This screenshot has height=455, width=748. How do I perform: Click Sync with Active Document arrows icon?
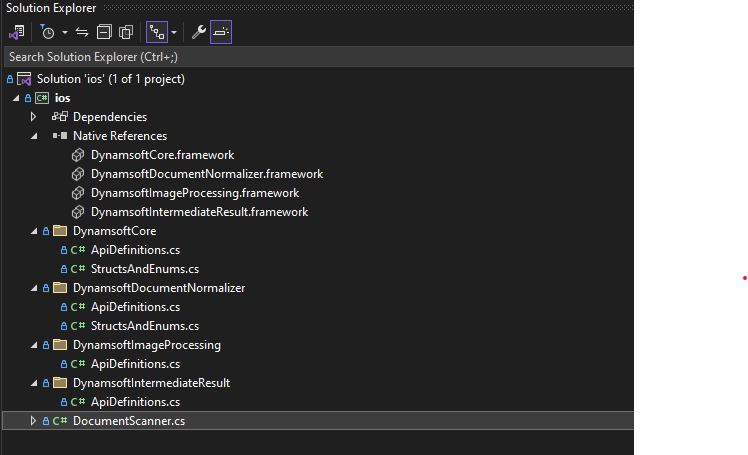[82, 32]
